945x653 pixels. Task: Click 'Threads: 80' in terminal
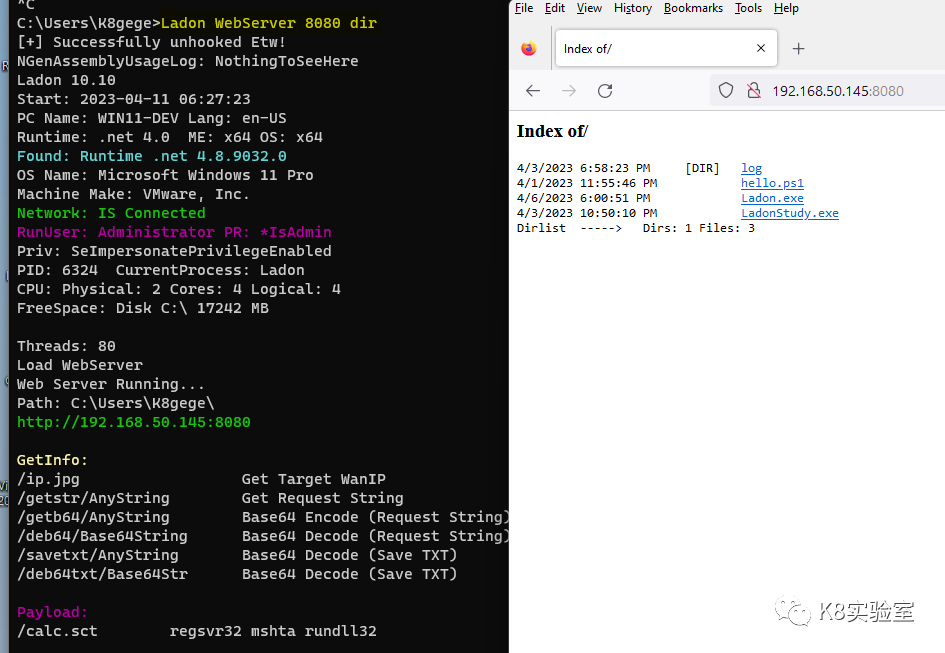[x=66, y=346]
